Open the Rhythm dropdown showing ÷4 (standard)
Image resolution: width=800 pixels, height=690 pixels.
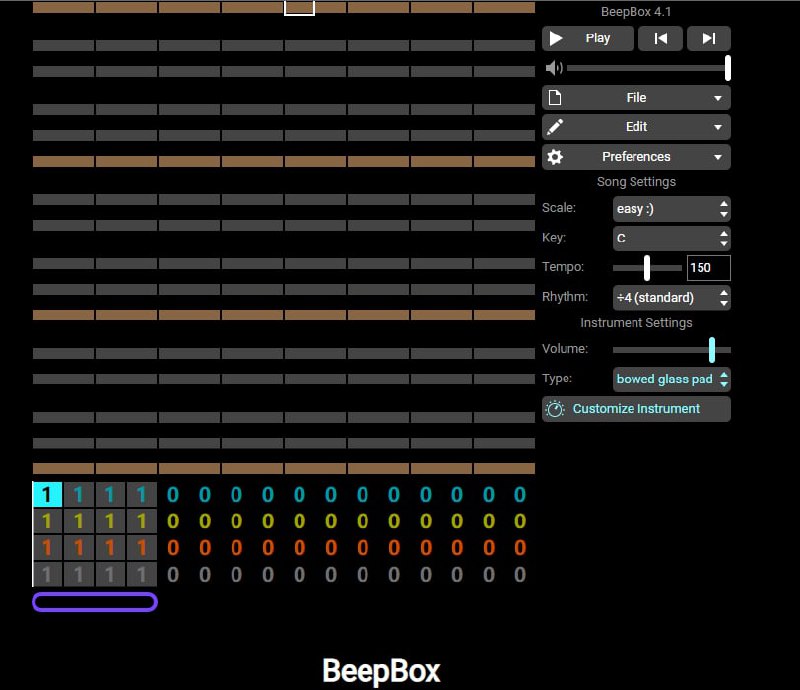click(x=671, y=298)
